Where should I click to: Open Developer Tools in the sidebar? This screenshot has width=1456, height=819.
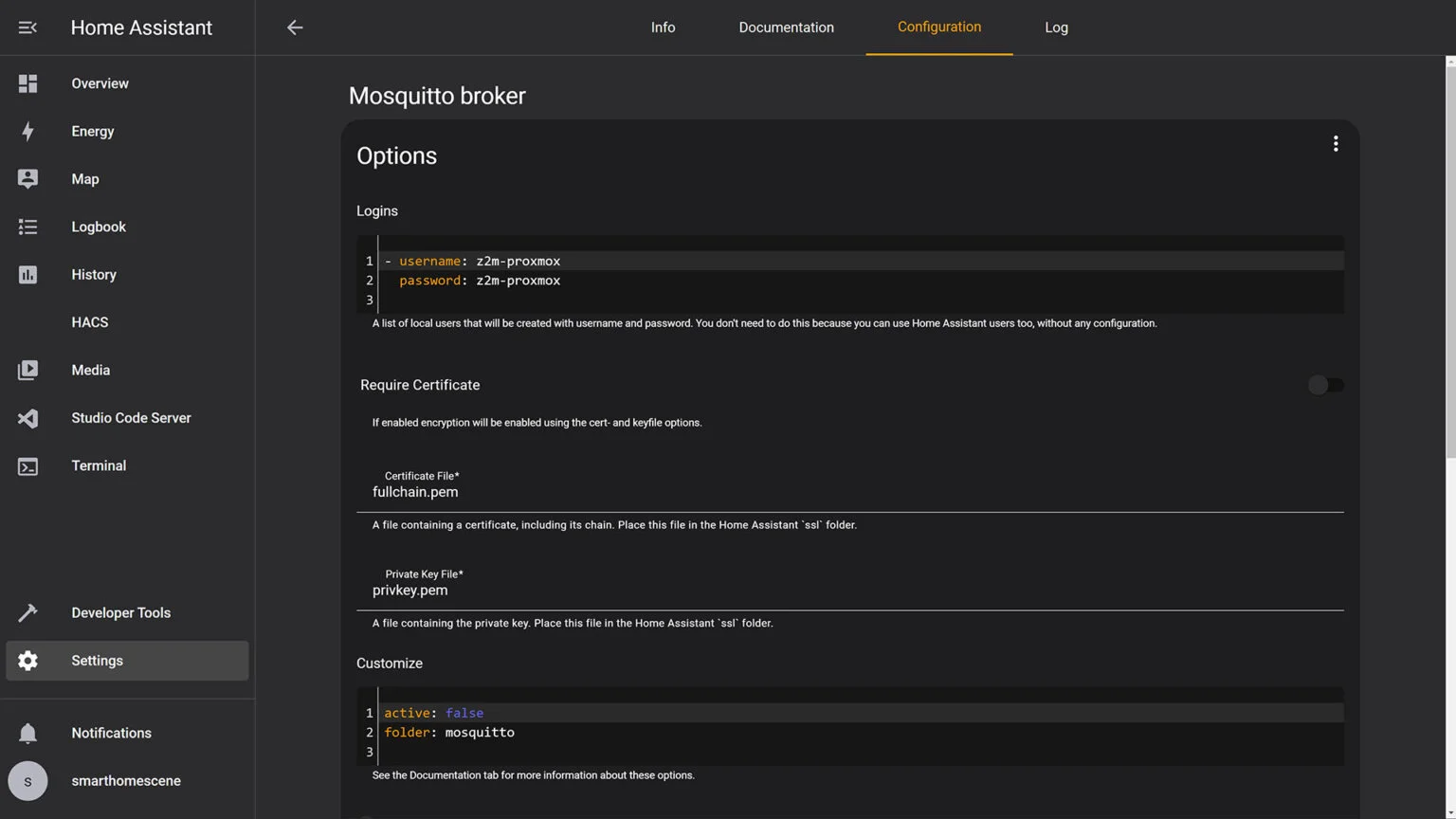pyautogui.click(x=127, y=613)
